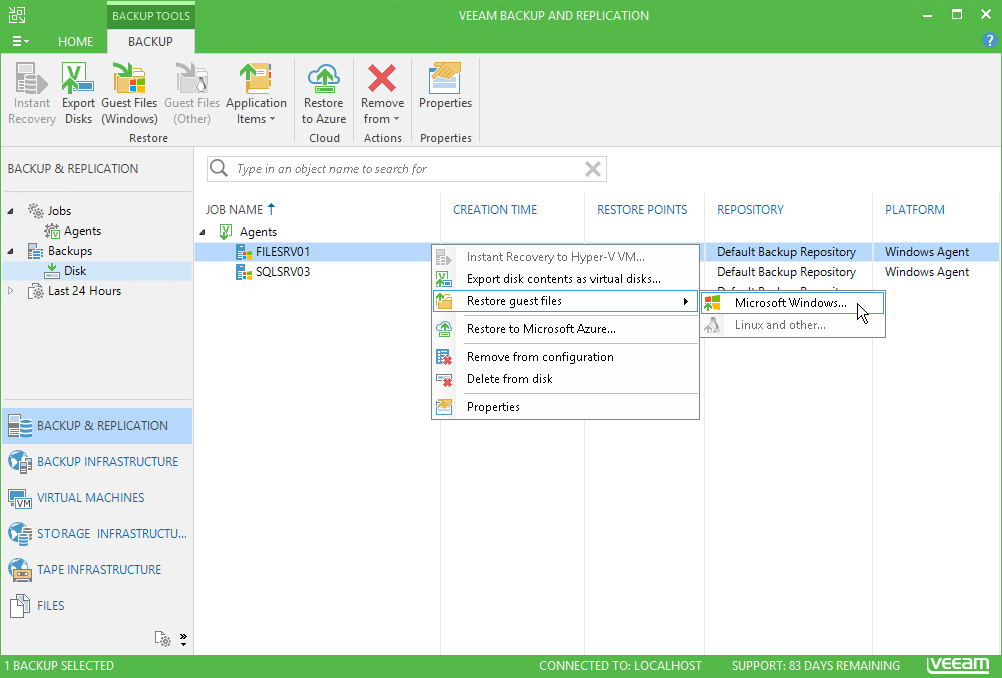The height and width of the screenshot is (678, 1002).
Task: Click the Export Disks ribbon icon
Action: [x=78, y=93]
